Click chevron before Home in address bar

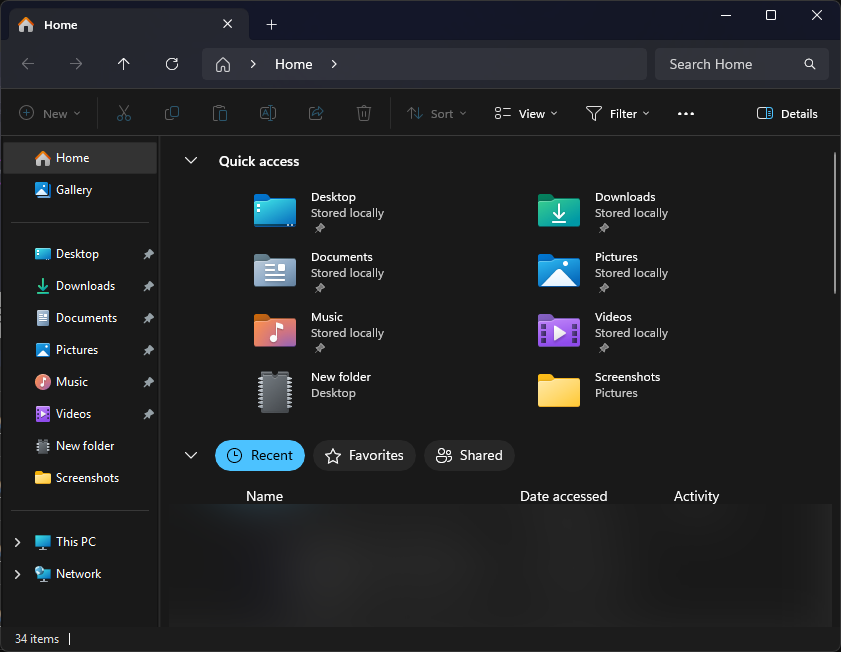253,64
